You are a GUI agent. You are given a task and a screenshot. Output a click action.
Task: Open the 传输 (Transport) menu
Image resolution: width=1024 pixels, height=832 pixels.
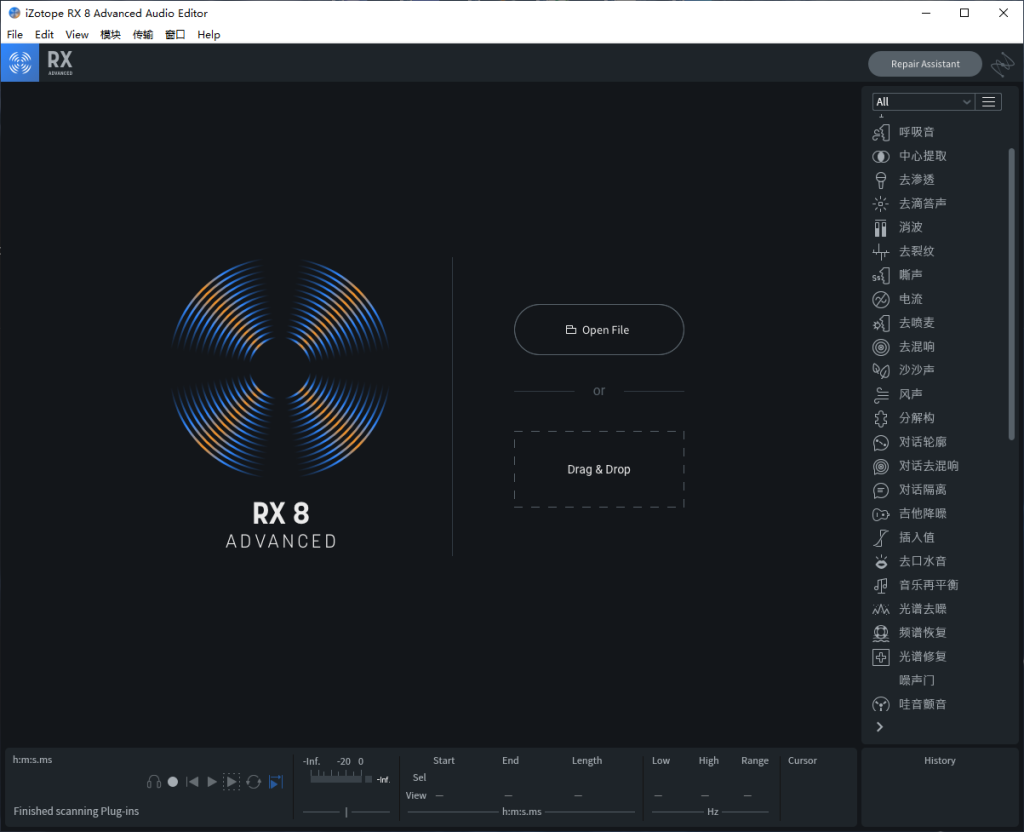click(143, 35)
